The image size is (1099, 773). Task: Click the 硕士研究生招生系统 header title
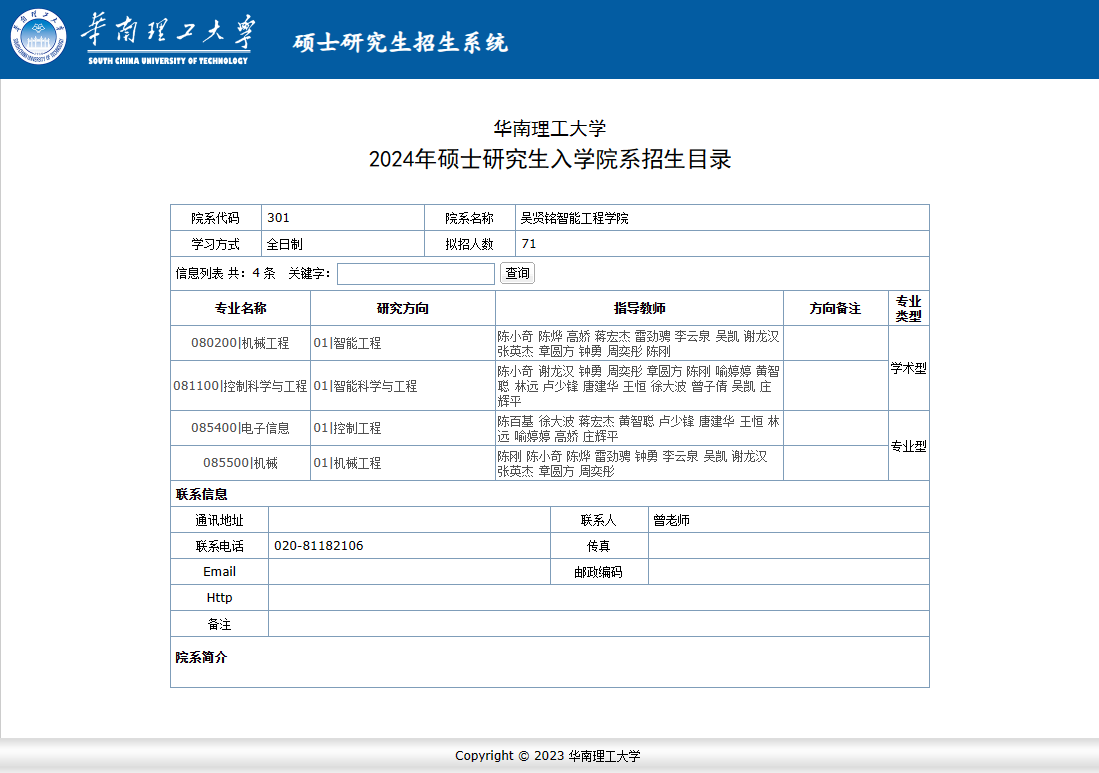coord(400,43)
